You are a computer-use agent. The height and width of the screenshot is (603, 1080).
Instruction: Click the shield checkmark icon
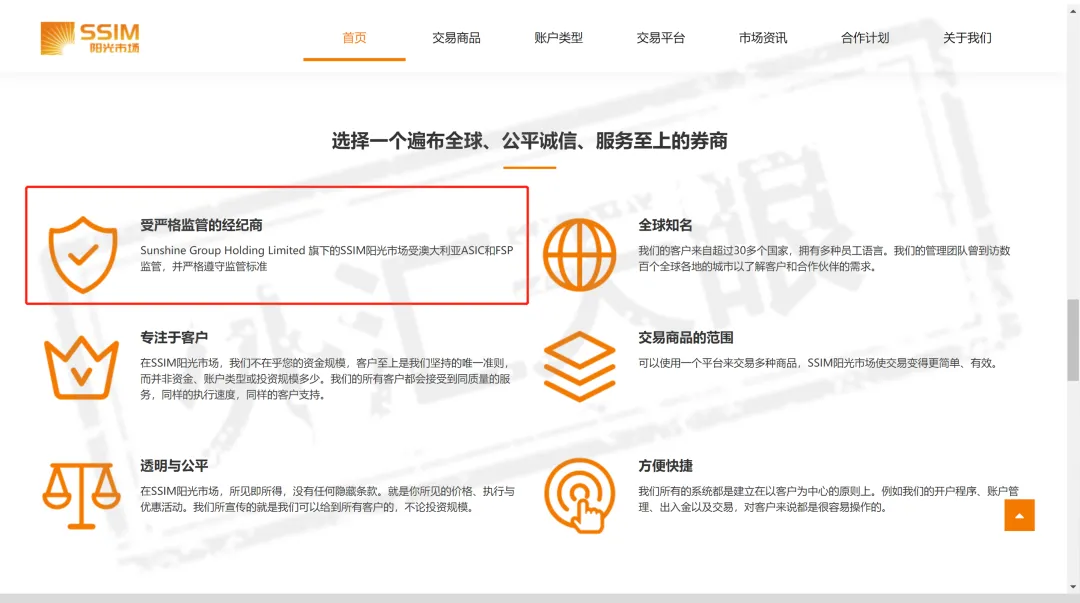pos(83,254)
